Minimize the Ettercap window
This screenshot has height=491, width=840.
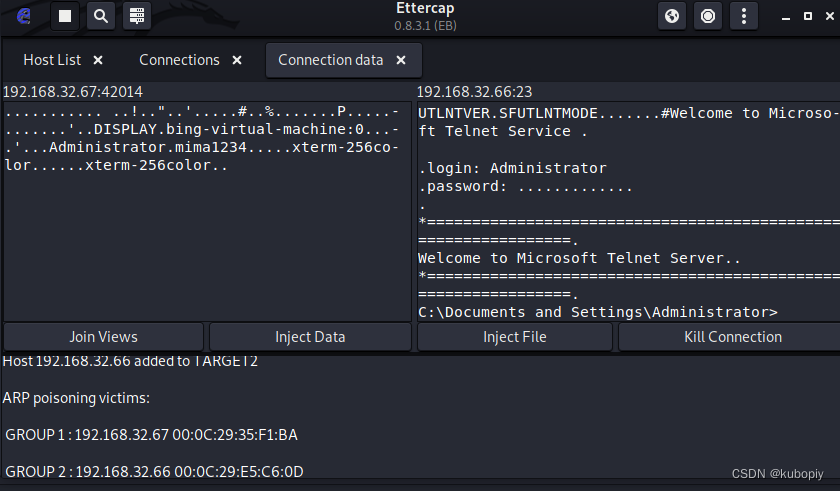pos(786,17)
